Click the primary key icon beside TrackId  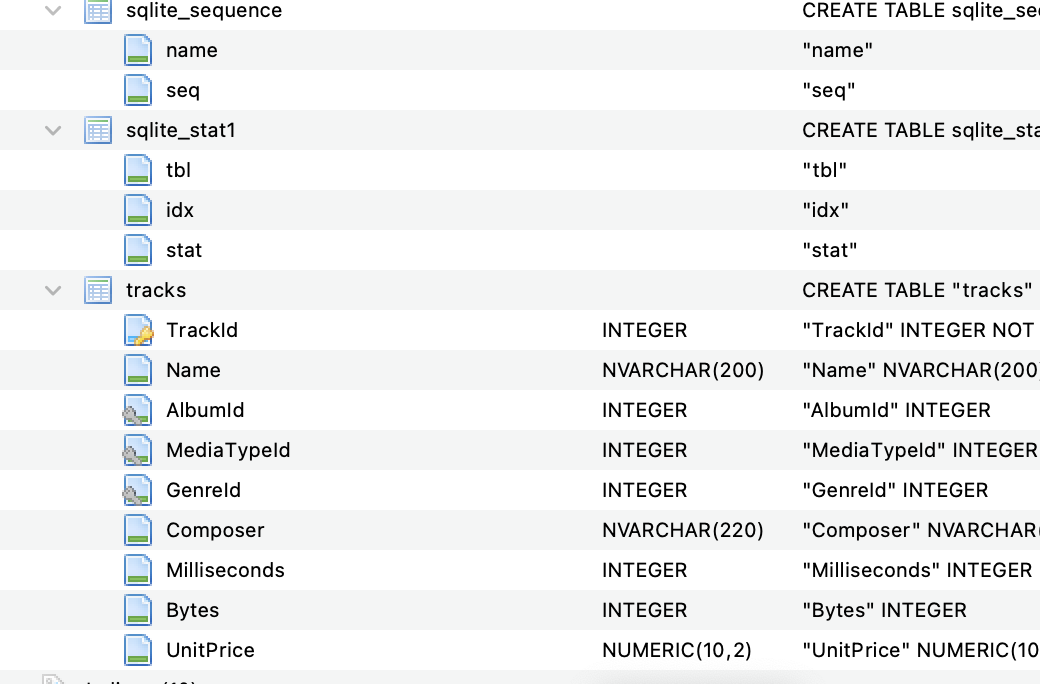(137, 330)
